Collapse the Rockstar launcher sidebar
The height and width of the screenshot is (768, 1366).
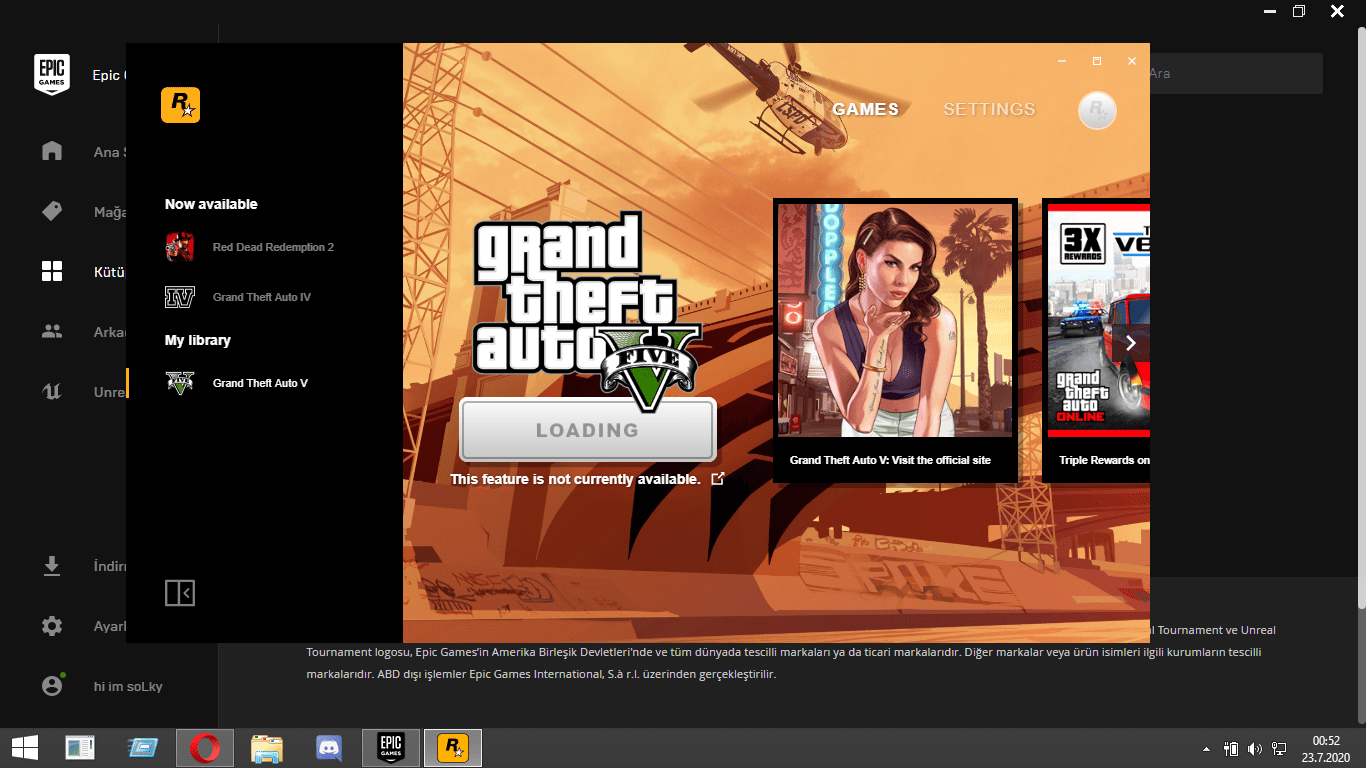click(x=180, y=593)
